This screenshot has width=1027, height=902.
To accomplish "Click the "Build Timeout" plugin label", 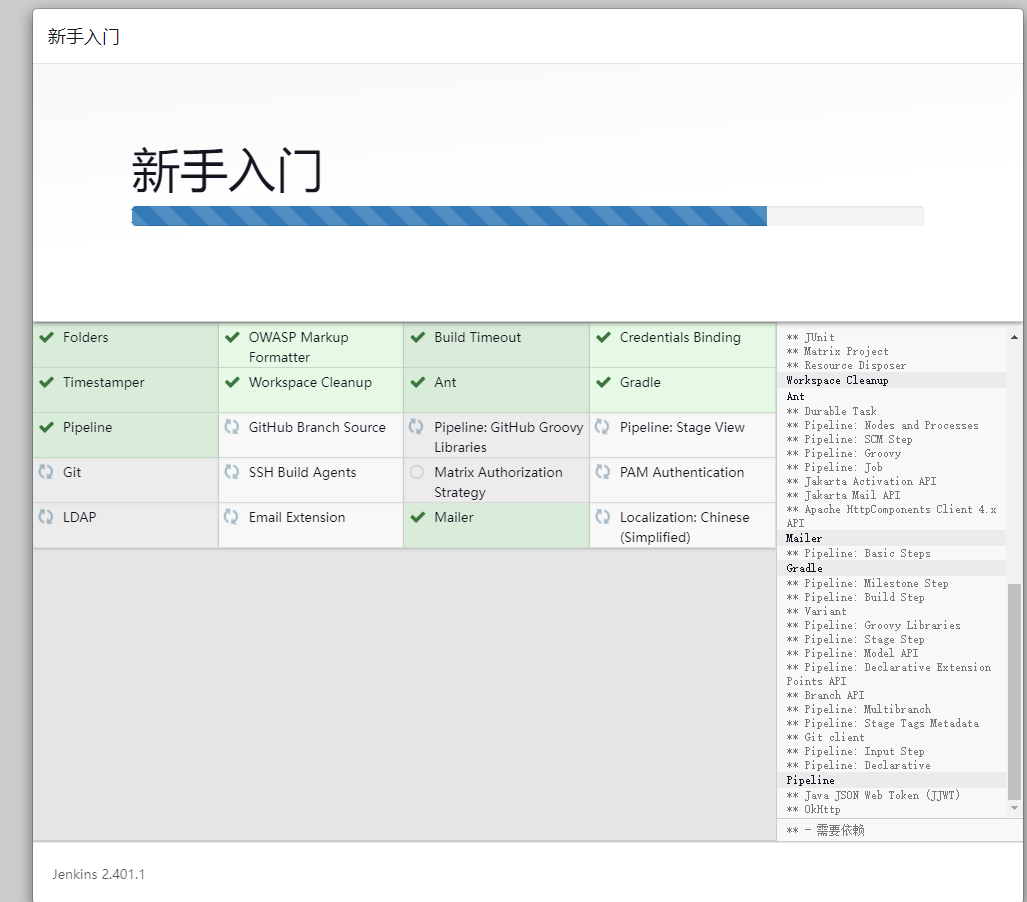I will [477, 337].
